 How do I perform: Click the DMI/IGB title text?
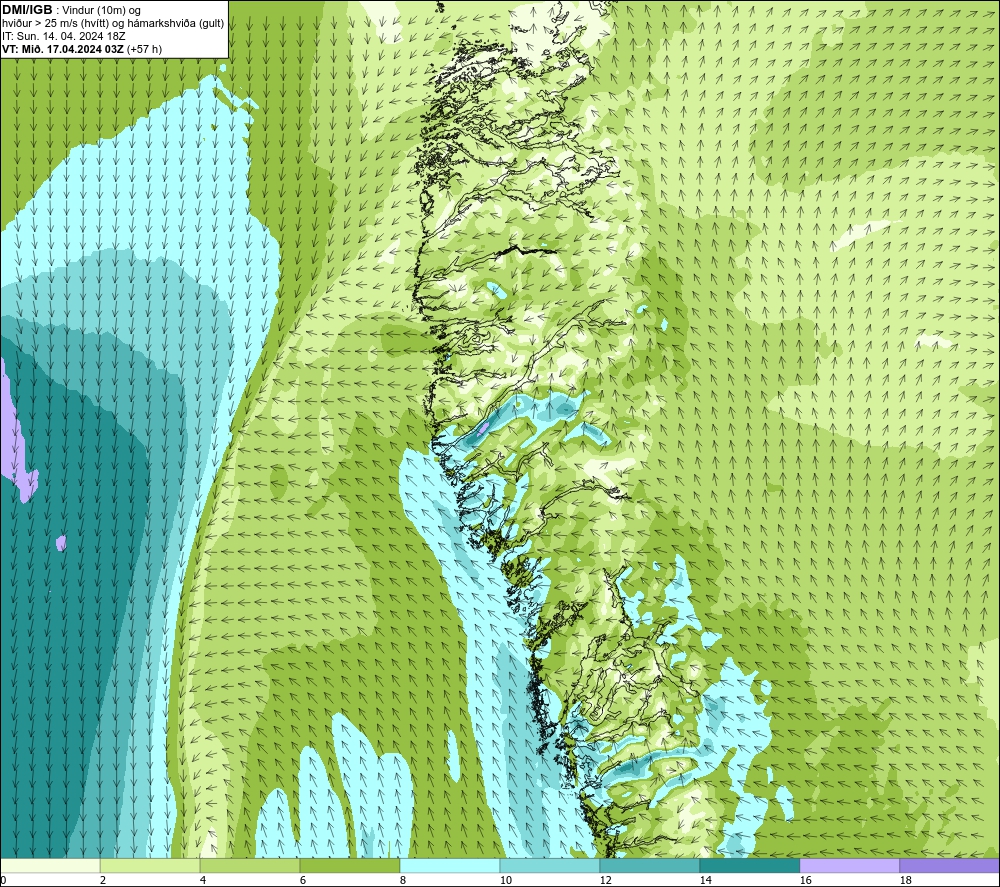pyautogui.click(x=27, y=10)
